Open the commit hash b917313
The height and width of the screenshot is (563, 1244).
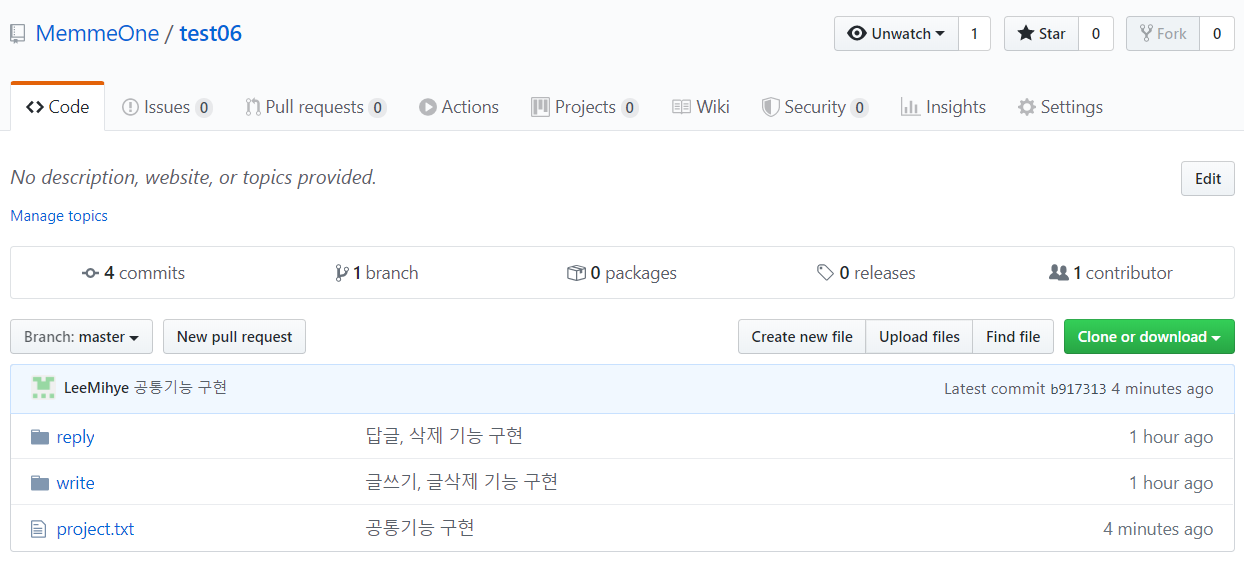(x=1078, y=389)
